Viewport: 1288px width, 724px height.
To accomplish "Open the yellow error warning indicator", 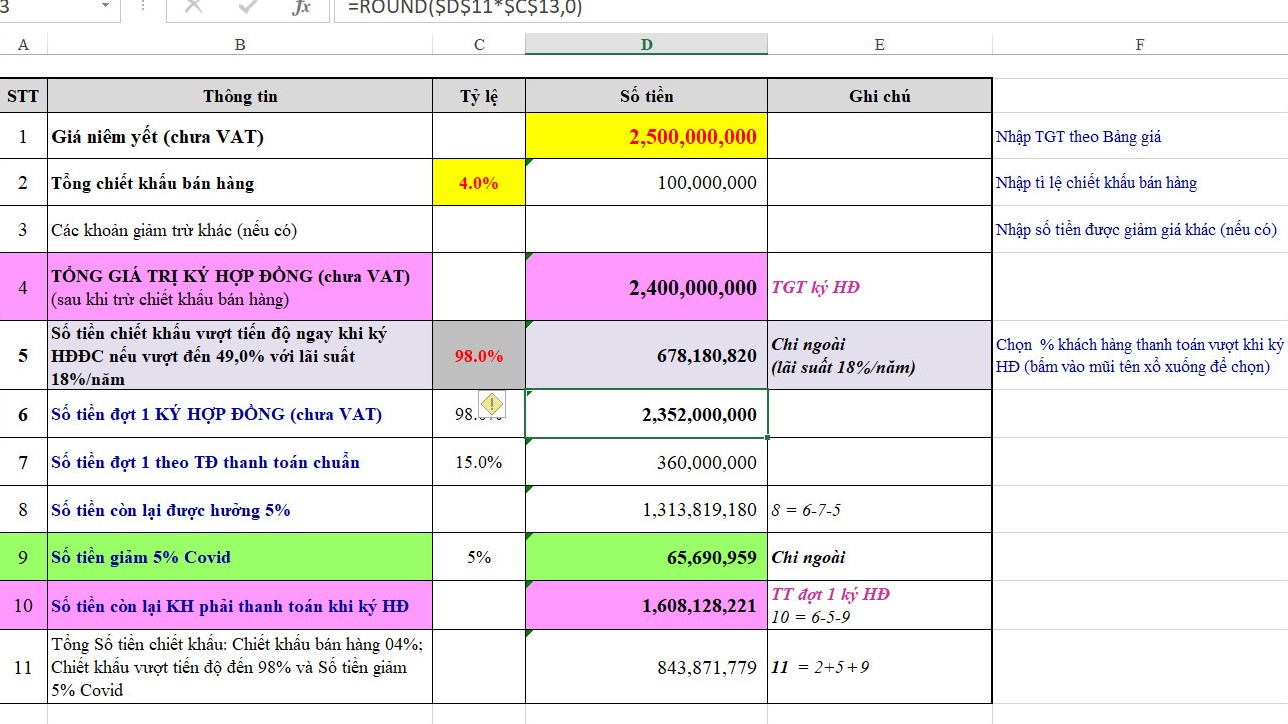I will point(492,404).
